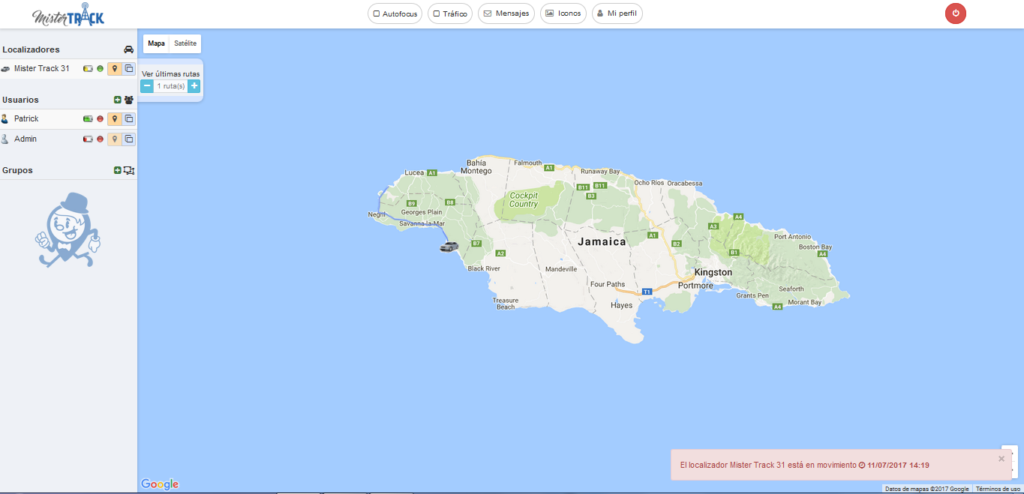Locate Mister Track 31 with its pin button
Screen dimensions: 1024x494
point(115,68)
